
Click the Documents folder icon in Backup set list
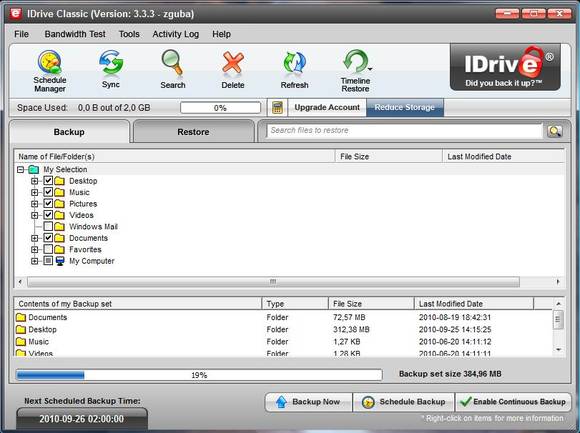tap(21, 318)
